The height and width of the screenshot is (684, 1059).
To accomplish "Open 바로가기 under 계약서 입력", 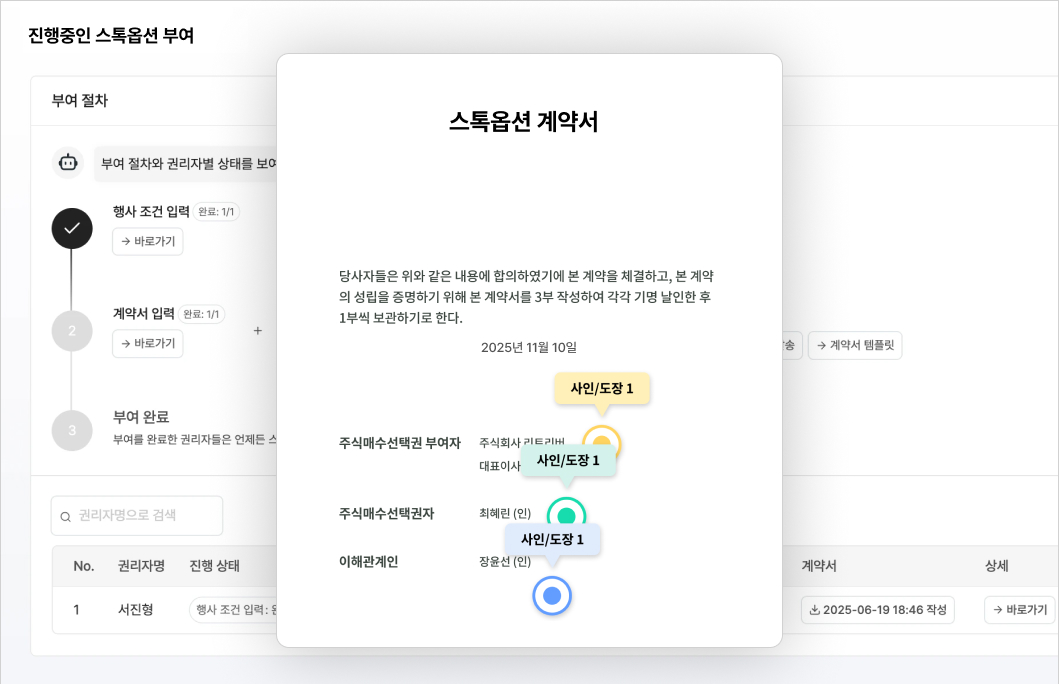I will (x=147, y=343).
